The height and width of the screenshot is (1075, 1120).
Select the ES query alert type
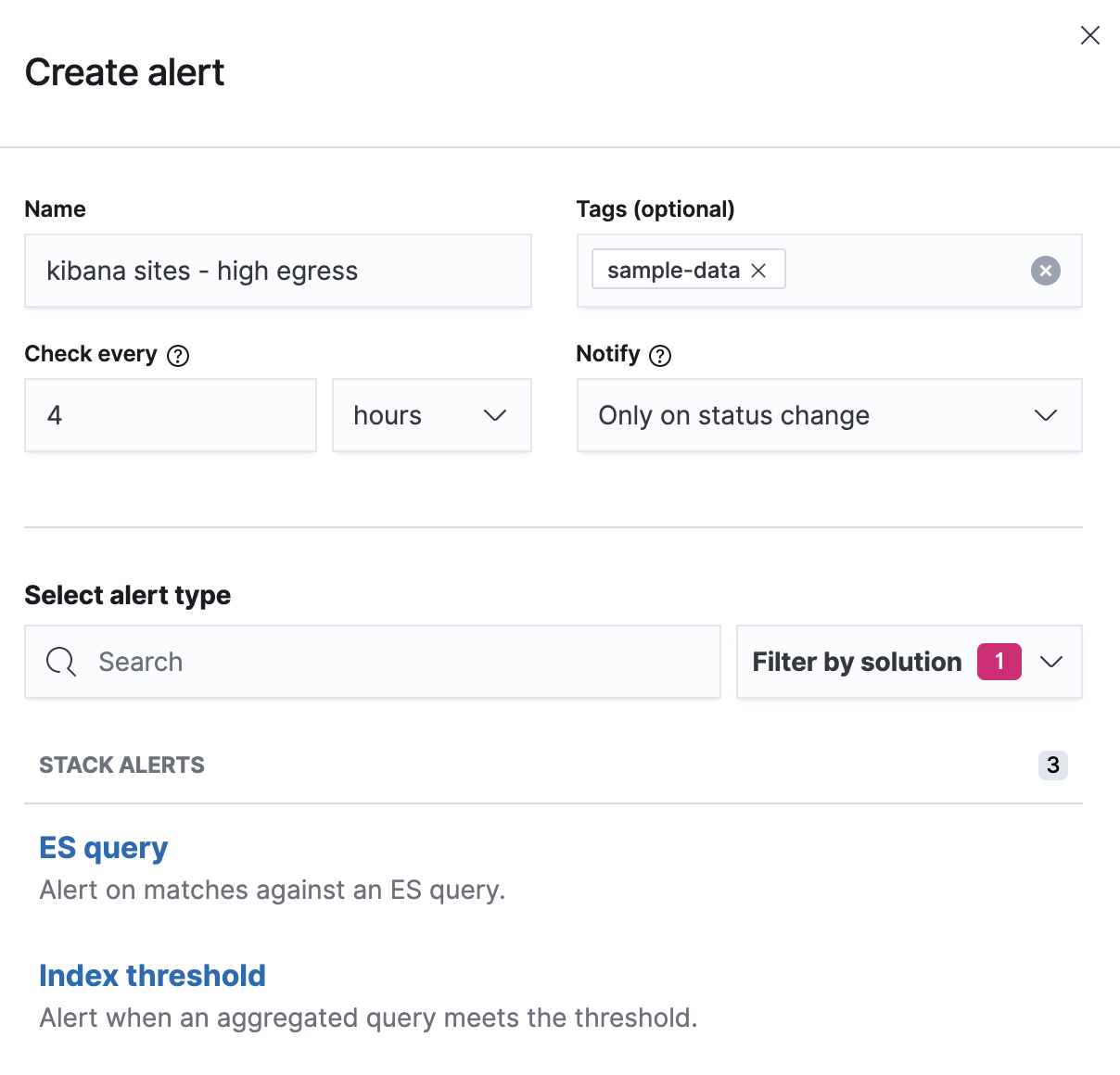(103, 847)
